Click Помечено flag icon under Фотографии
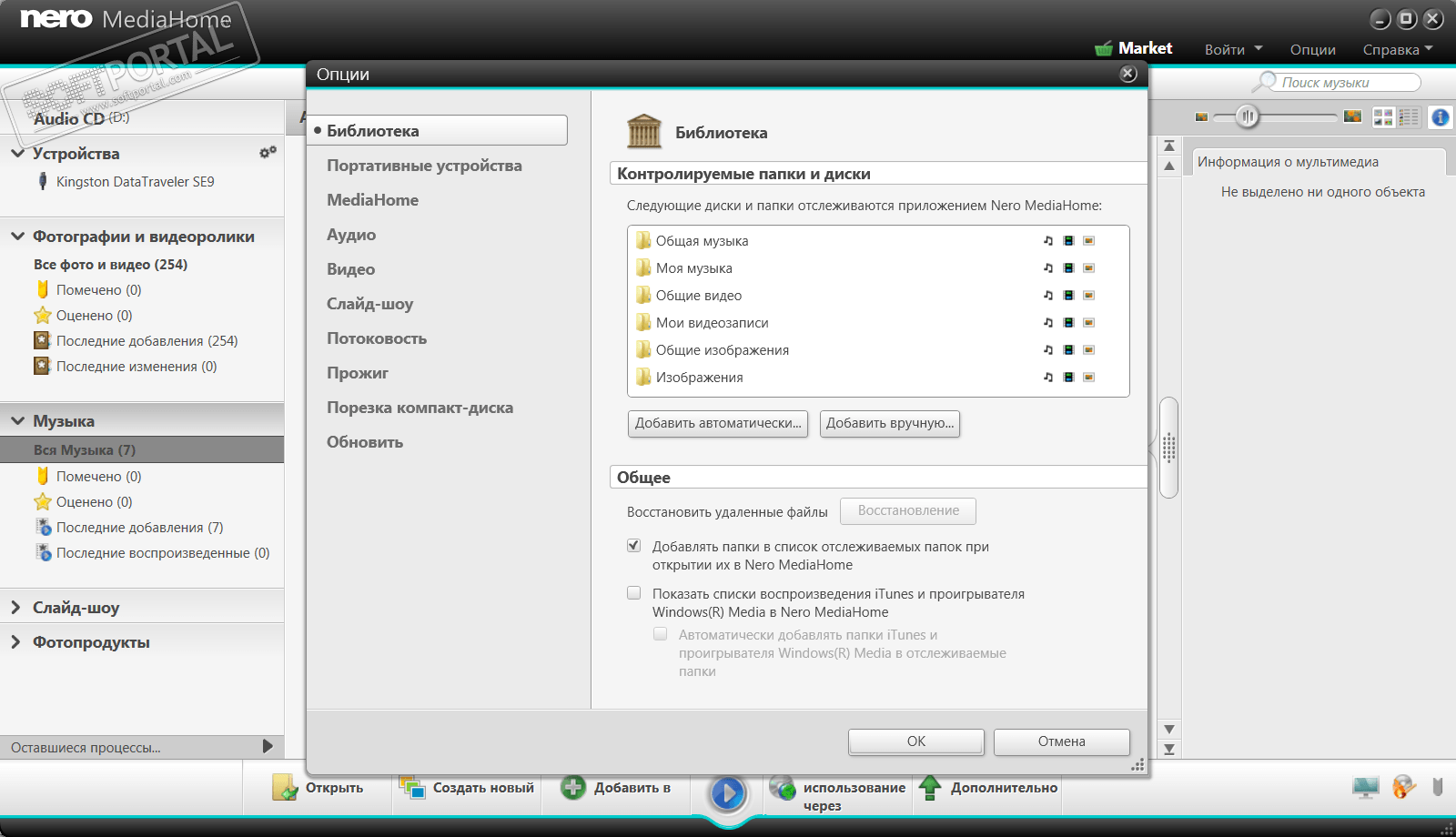 (43, 289)
